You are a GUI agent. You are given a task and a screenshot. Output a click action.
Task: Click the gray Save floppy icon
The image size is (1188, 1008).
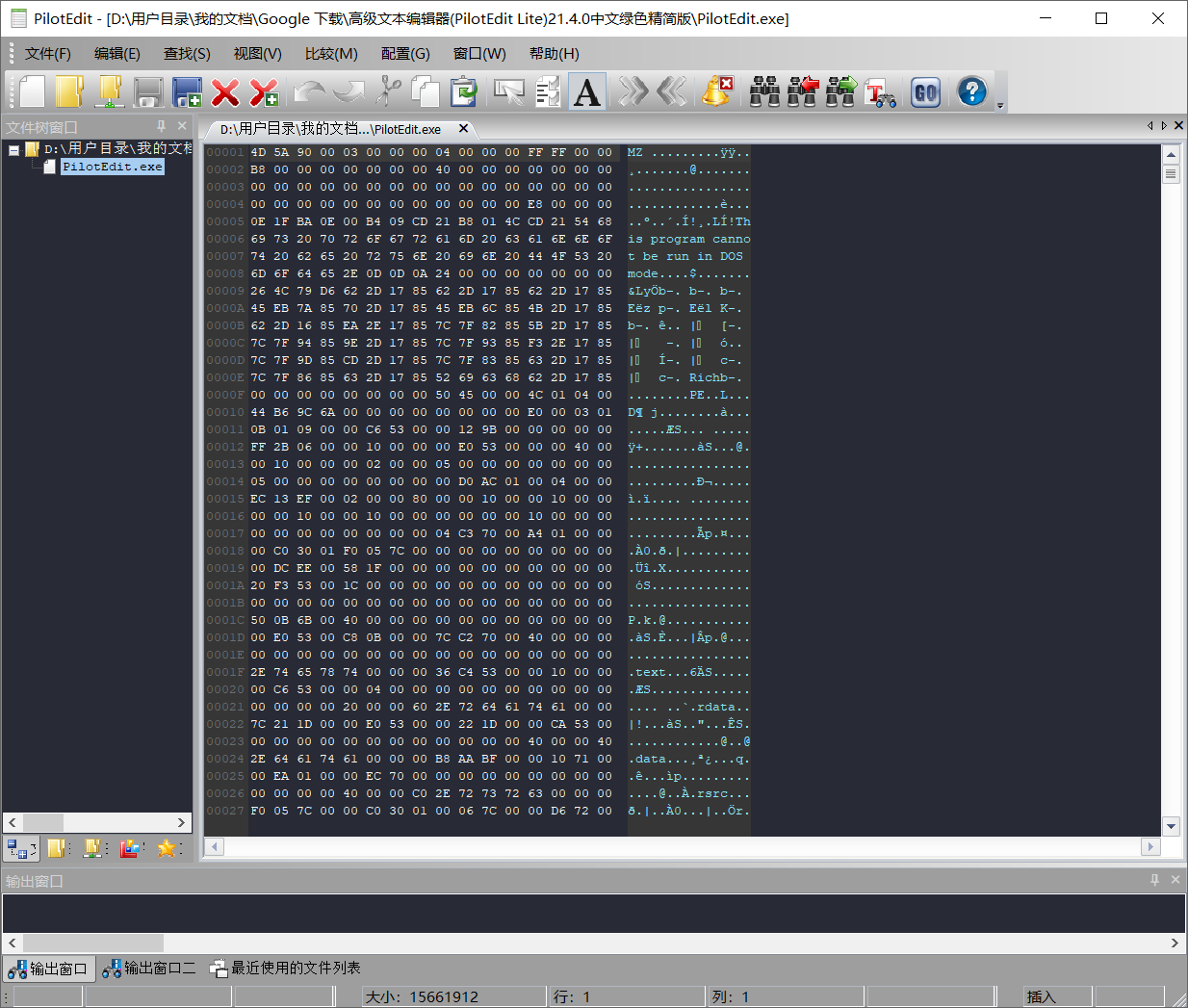click(147, 91)
